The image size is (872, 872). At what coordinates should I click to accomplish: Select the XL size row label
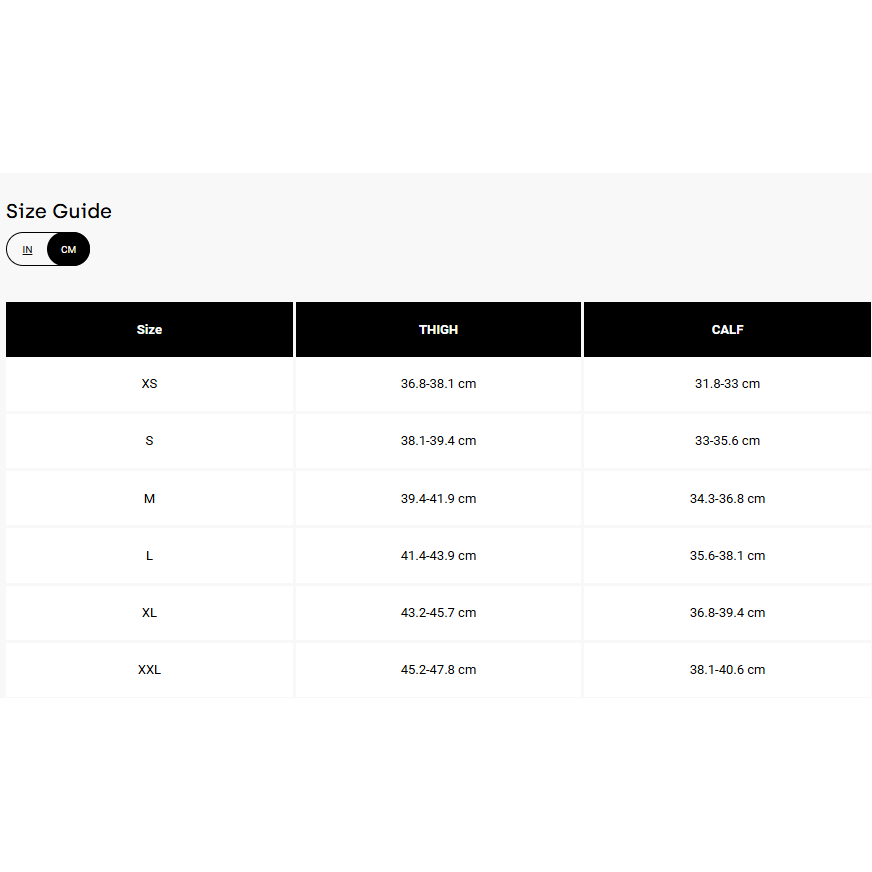(x=149, y=613)
